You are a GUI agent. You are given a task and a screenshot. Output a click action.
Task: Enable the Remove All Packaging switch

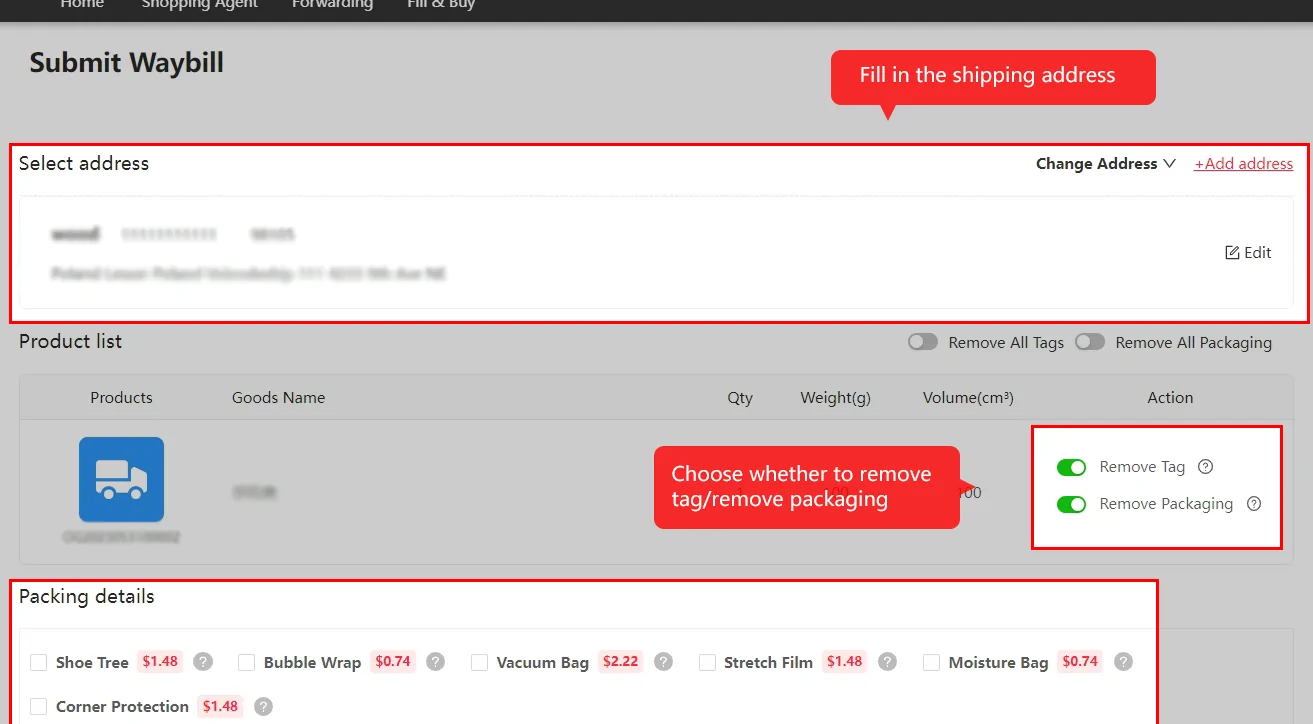tap(1090, 342)
